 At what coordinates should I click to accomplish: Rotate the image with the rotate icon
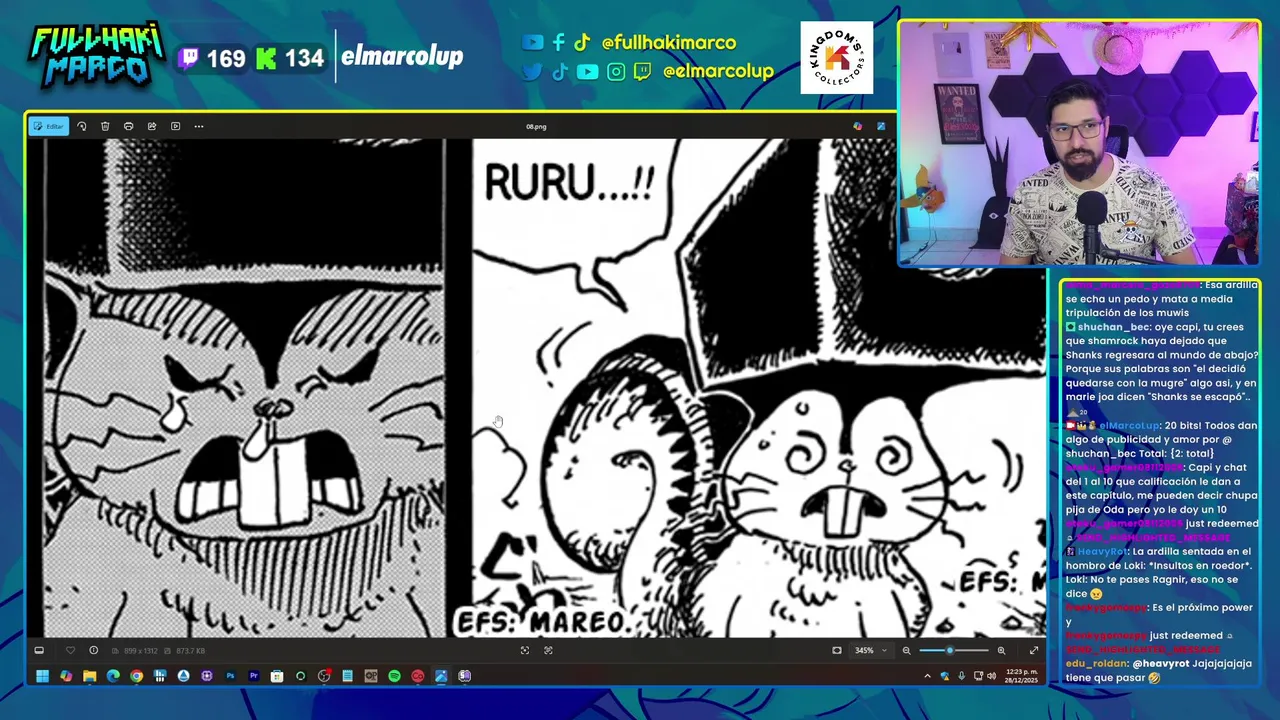pos(82,126)
